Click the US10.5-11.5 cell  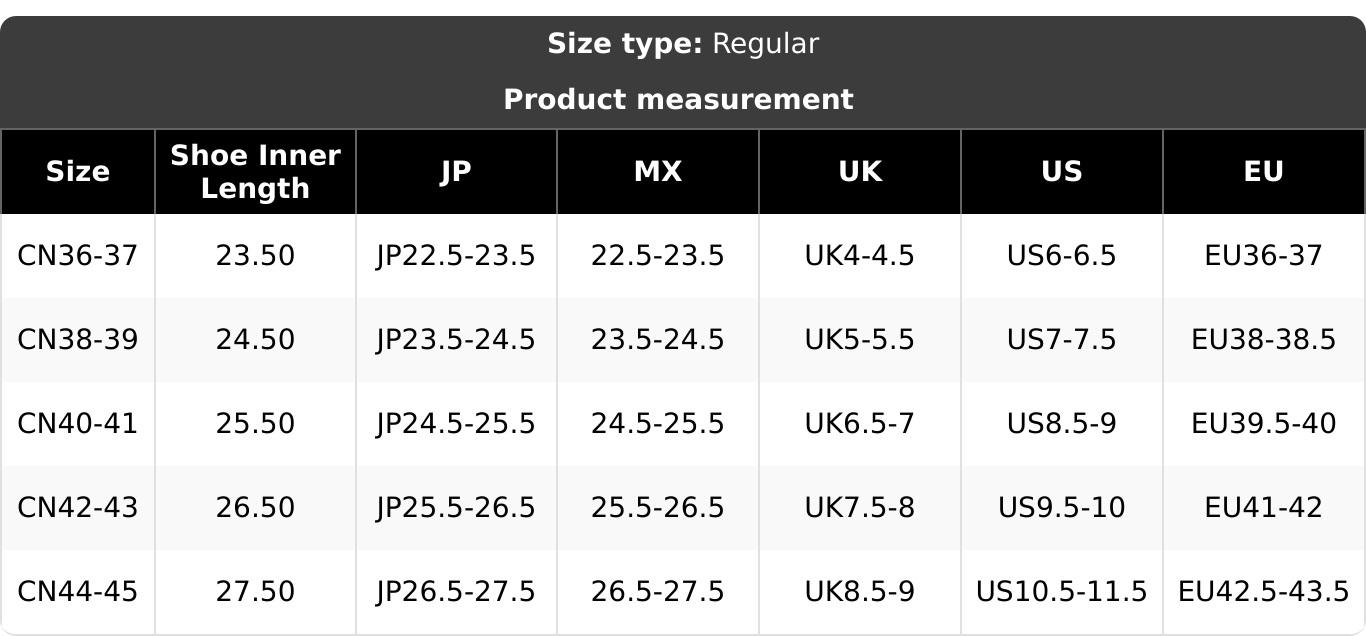pyautogui.click(x=1062, y=592)
